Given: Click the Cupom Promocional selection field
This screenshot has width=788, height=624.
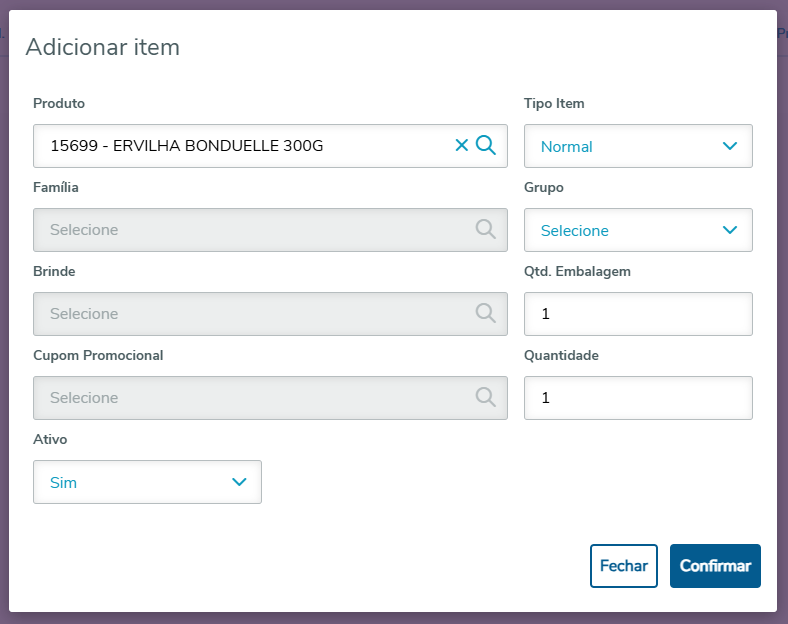Looking at the screenshot, I should (x=250, y=398).
